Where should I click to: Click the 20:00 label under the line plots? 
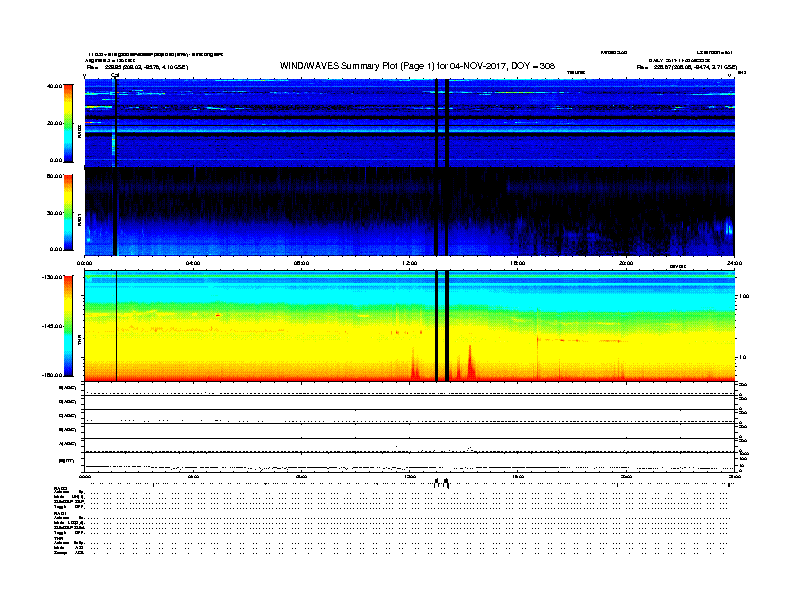coord(626,476)
